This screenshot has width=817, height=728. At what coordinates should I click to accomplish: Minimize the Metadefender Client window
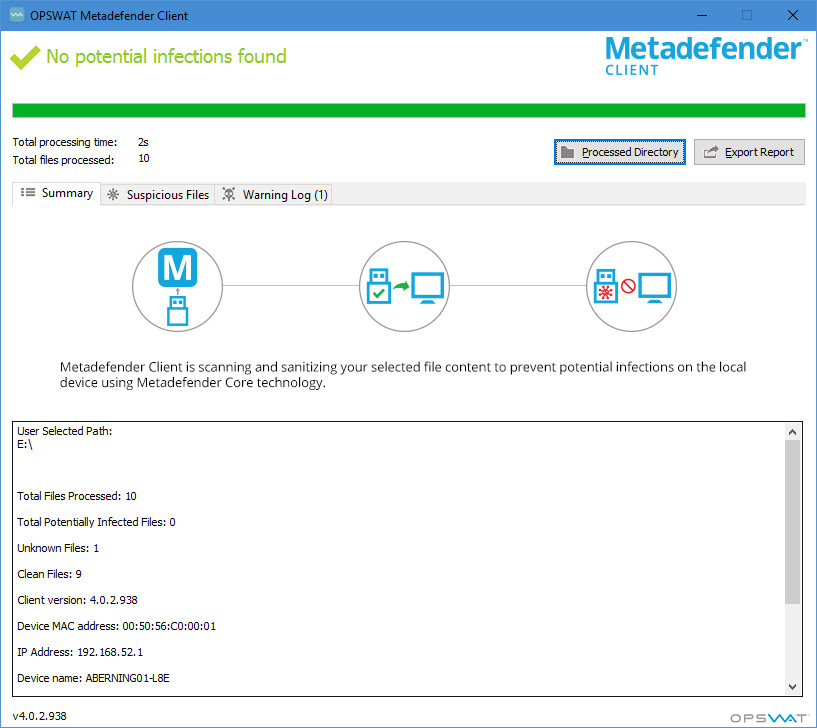click(702, 15)
